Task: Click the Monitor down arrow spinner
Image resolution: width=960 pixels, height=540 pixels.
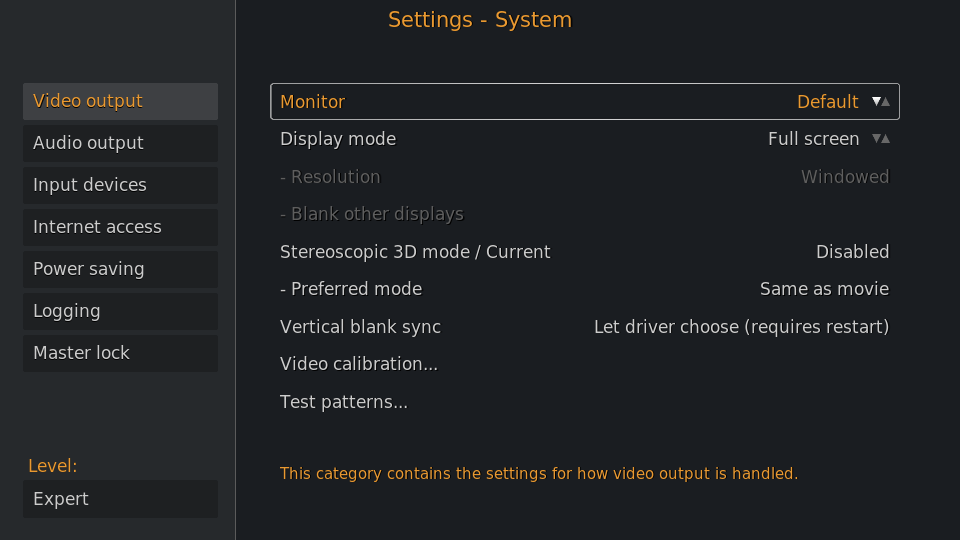Action: click(x=876, y=102)
